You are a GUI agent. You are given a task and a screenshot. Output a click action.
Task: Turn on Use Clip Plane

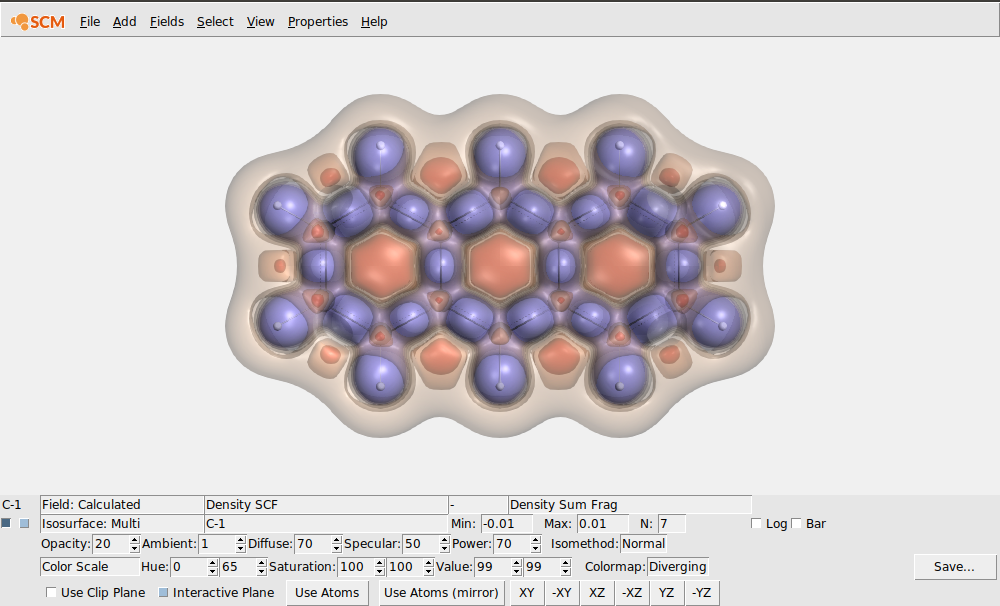click(x=51, y=592)
